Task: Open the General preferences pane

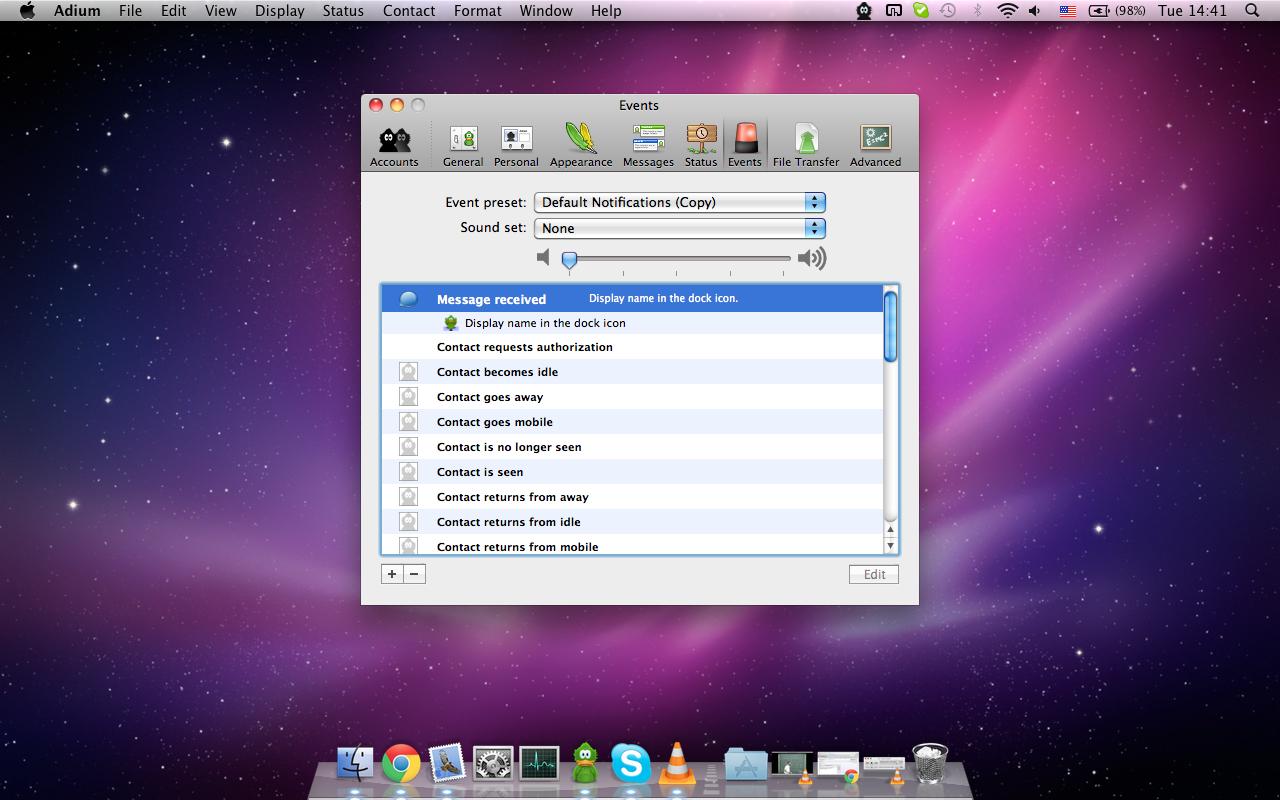Action: coord(463,145)
